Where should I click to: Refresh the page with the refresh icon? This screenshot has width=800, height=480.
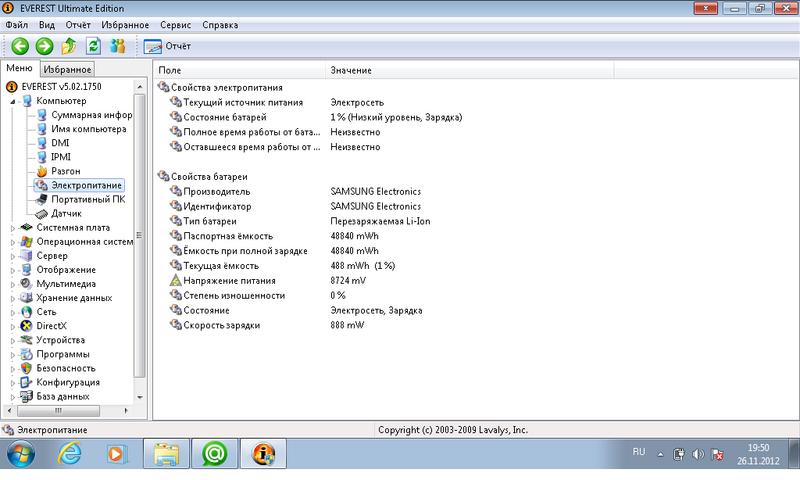pos(93,46)
